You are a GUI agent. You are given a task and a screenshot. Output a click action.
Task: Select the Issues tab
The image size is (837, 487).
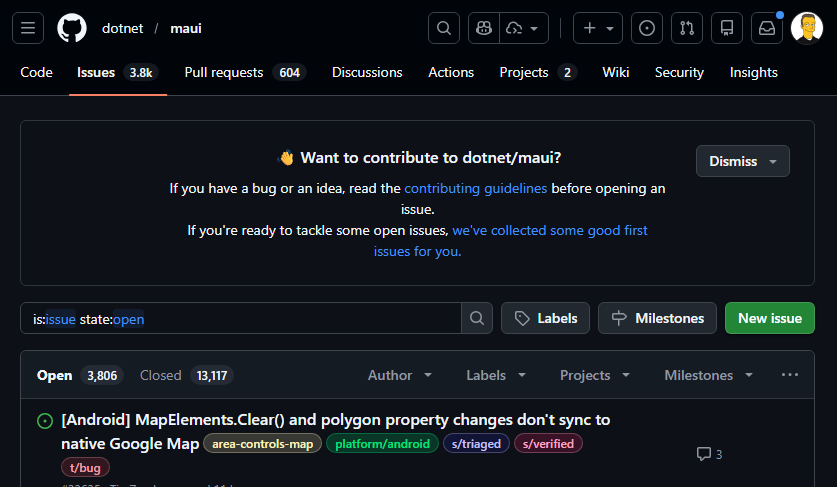(117, 72)
